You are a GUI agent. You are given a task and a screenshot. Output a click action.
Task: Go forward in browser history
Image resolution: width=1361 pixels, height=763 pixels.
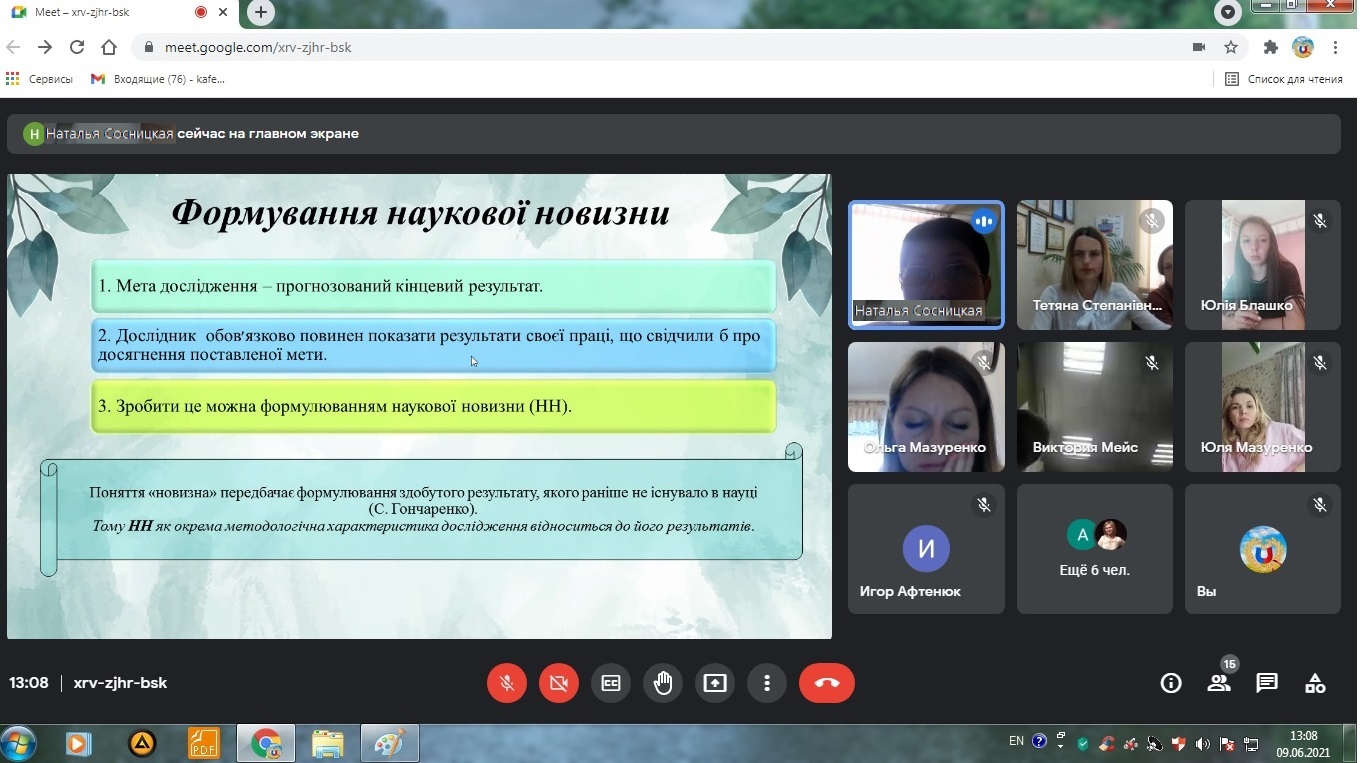coord(45,47)
